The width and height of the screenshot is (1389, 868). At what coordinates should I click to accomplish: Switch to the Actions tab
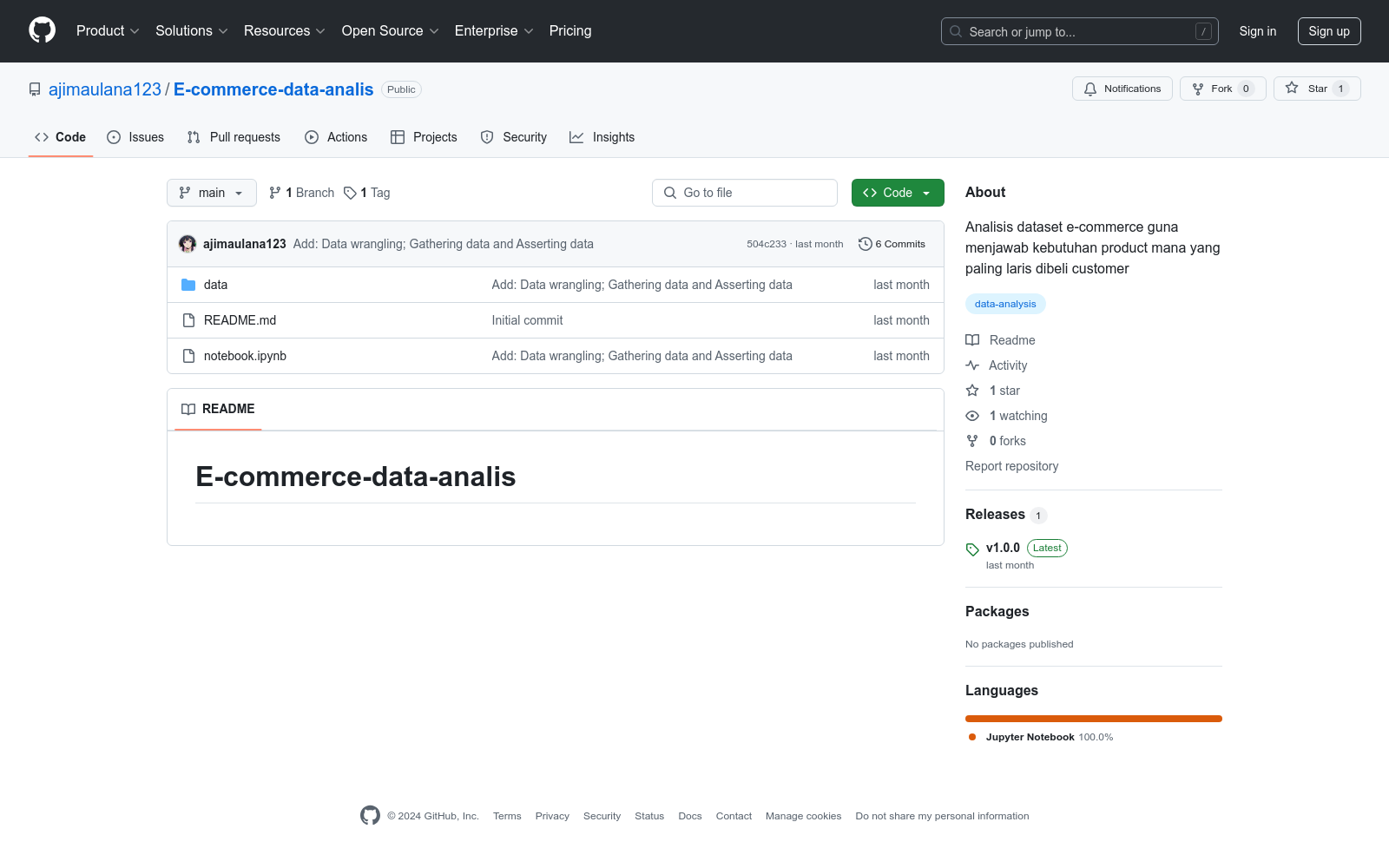336,137
